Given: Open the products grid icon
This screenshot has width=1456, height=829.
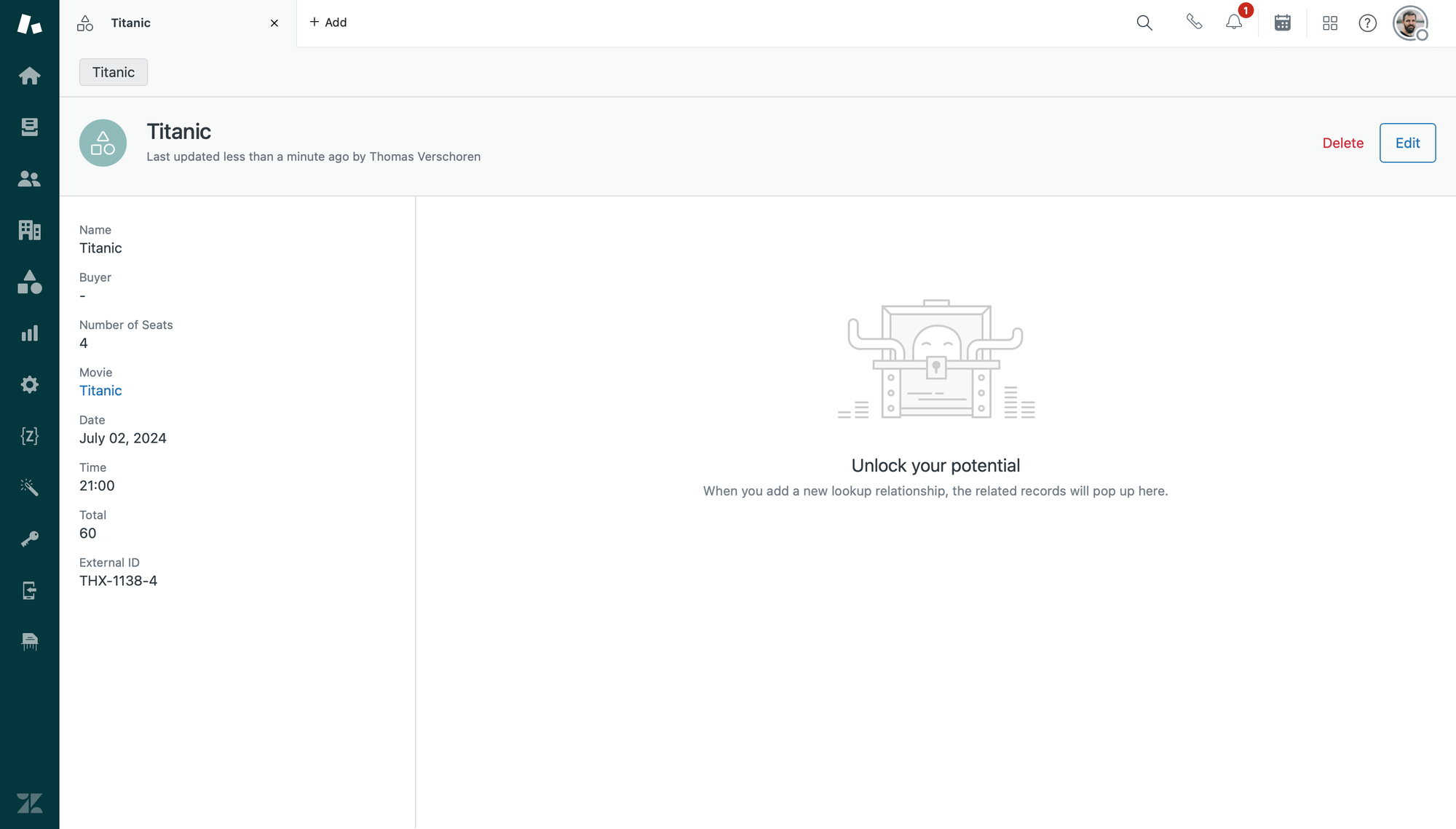Looking at the screenshot, I should pyautogui.click(x=1330, y=23).
